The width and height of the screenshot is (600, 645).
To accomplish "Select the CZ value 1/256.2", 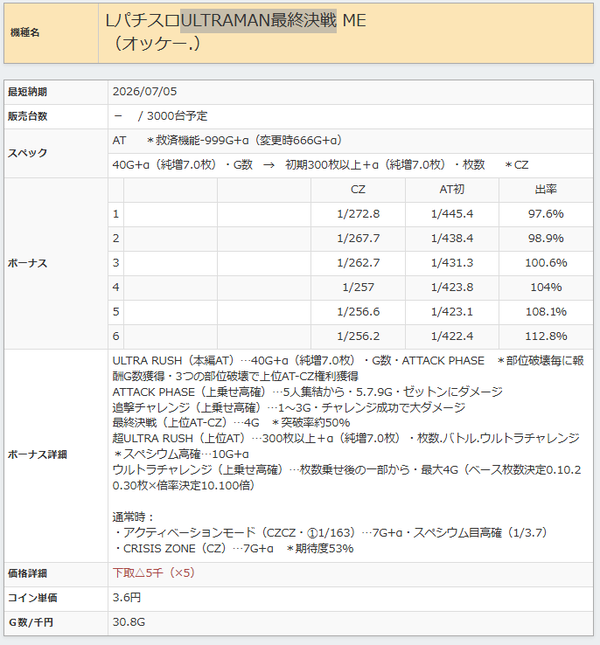I will tap(358, 336).
